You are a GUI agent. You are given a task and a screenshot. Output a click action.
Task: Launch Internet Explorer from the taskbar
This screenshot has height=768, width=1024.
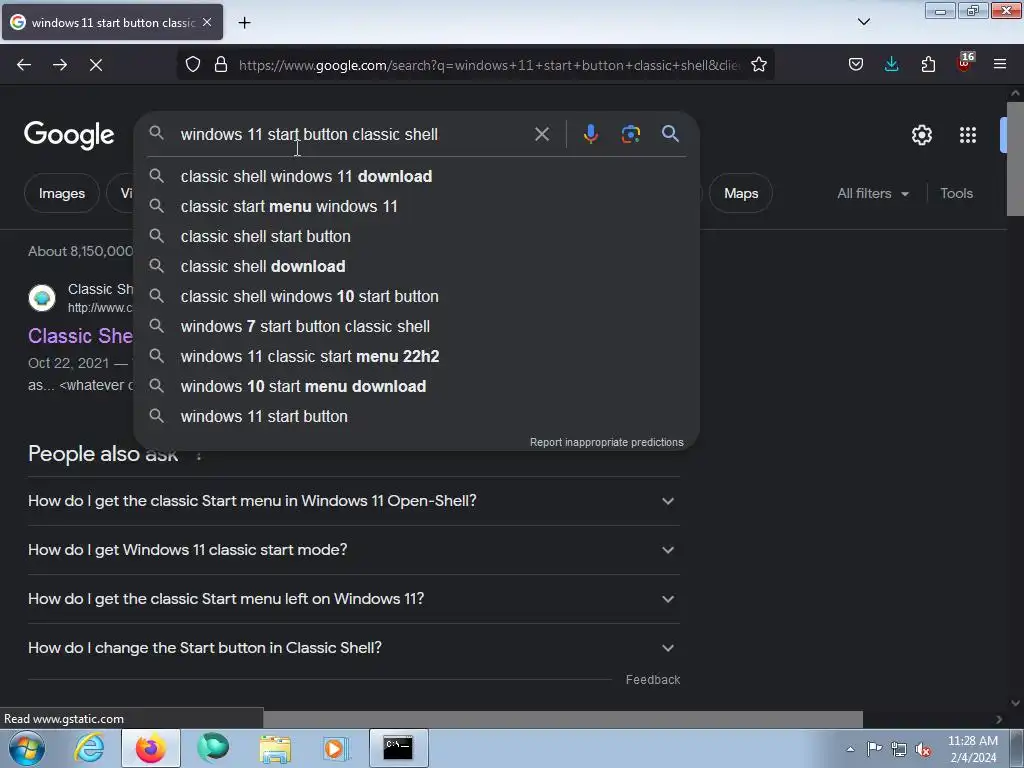point(89,748)
